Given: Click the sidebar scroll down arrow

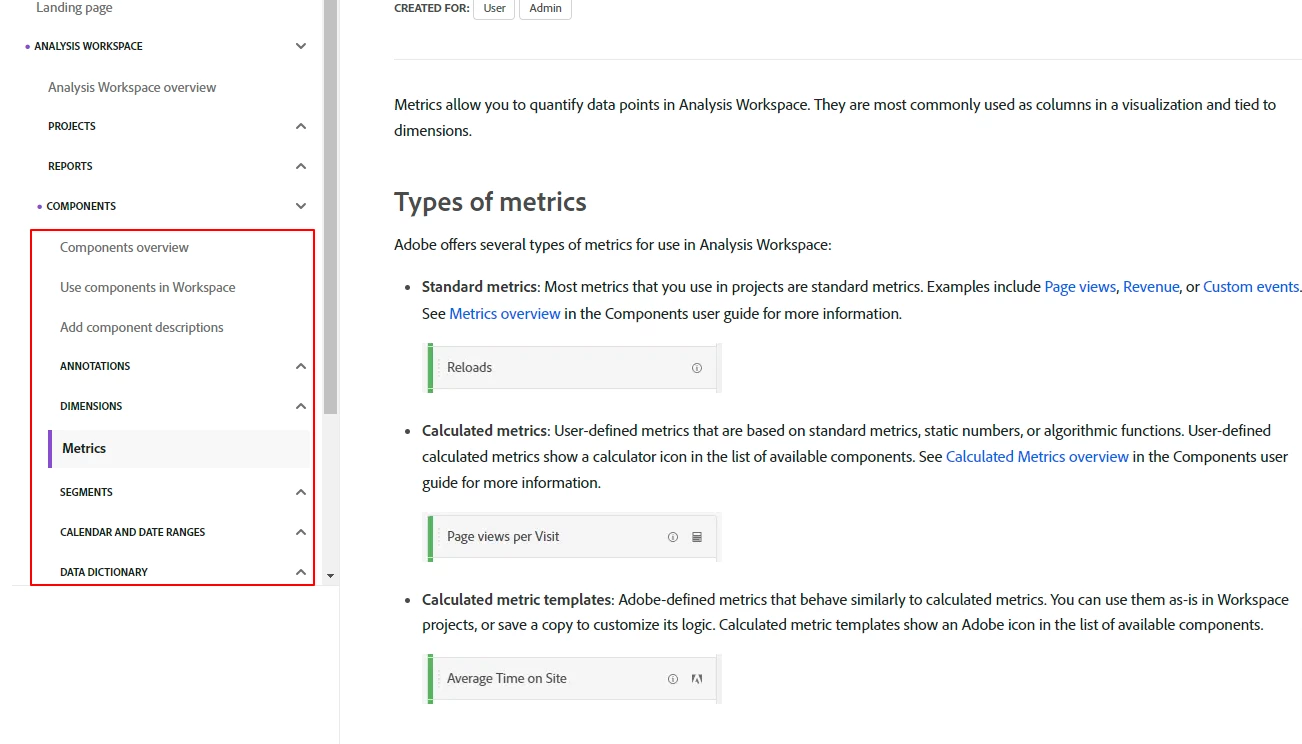Looking at the screenshot, I should point(331,577).
